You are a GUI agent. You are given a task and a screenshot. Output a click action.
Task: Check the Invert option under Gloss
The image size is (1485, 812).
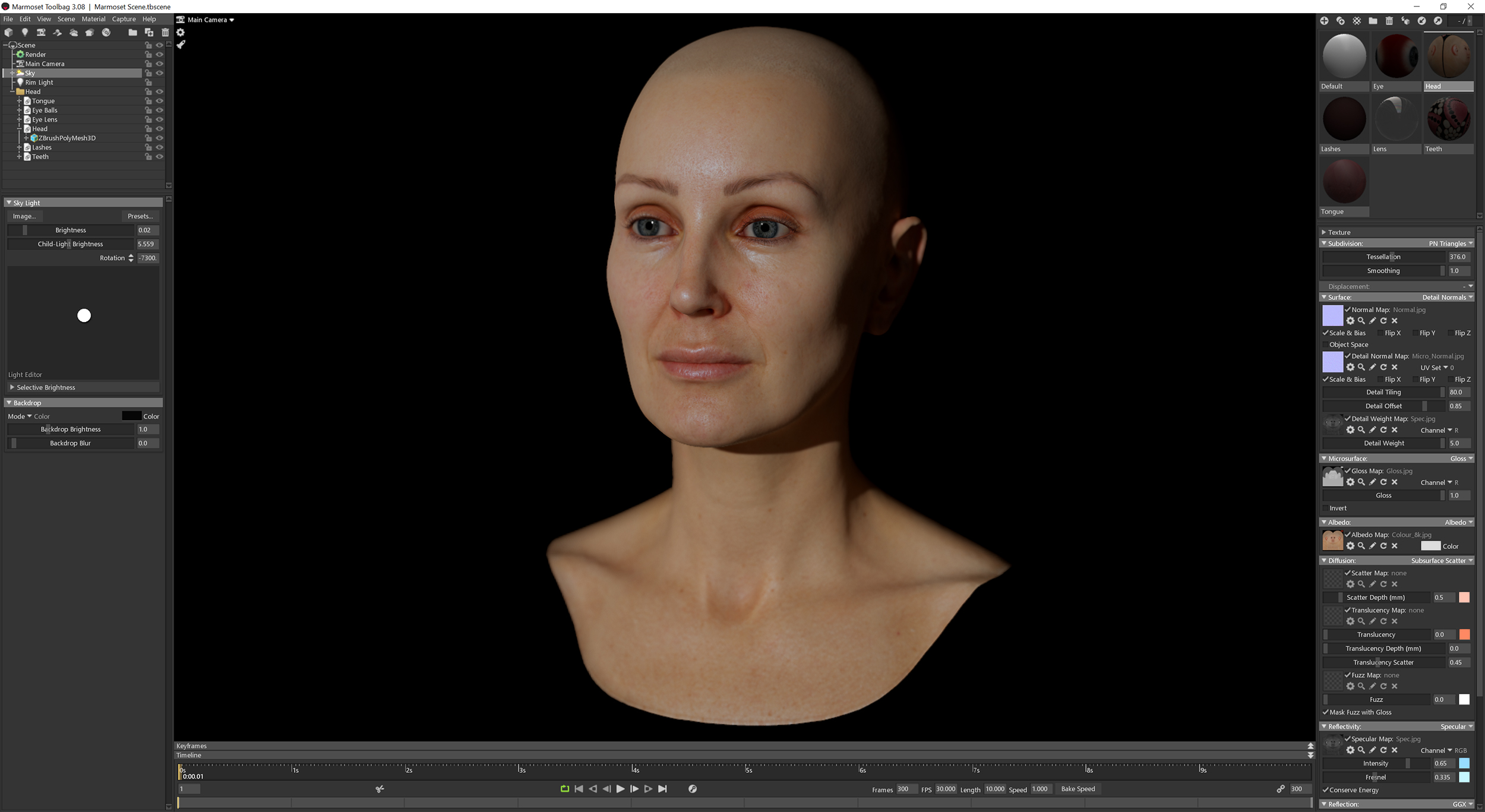point(1326,508)
